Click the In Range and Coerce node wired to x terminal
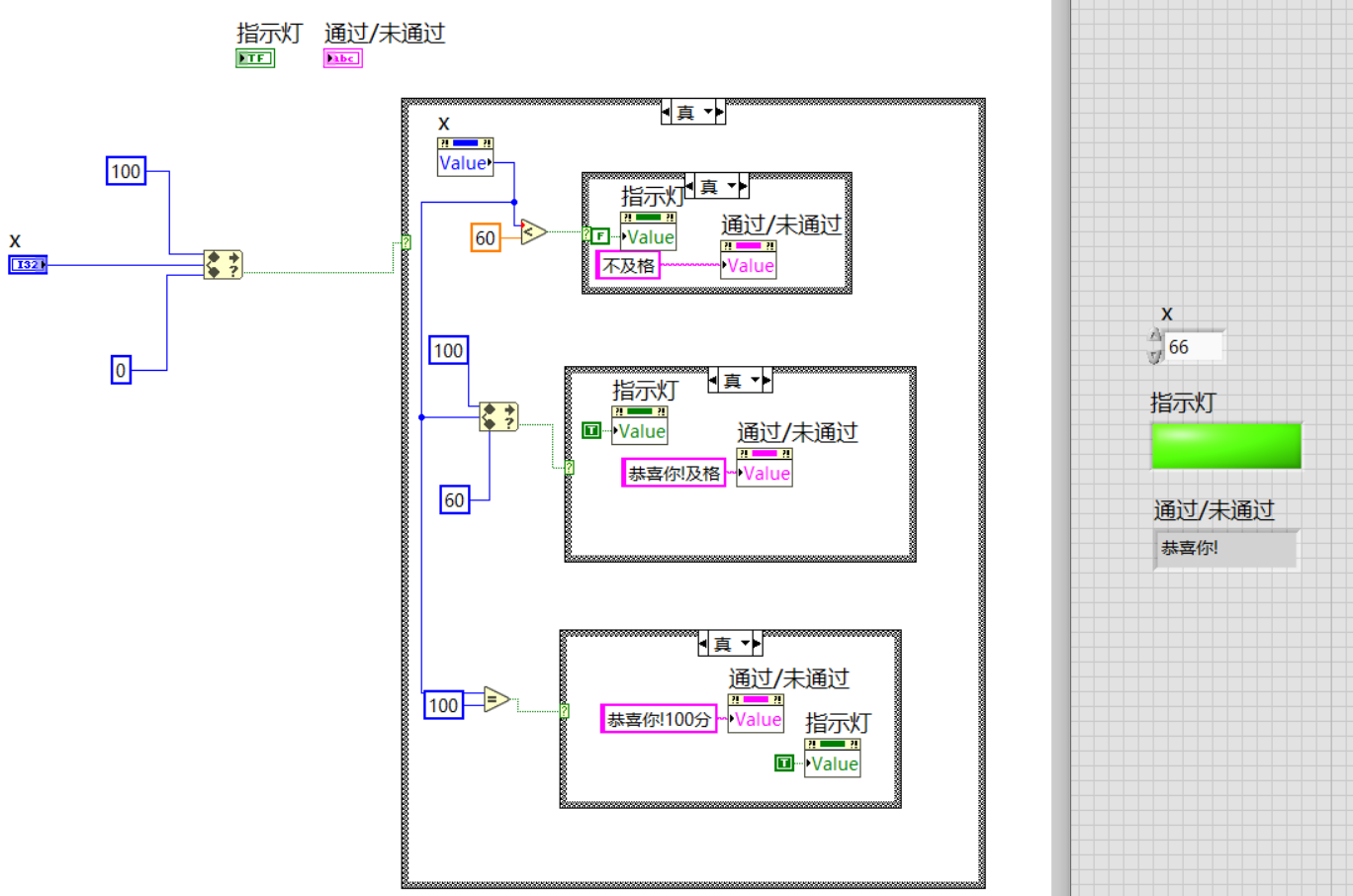1353x896 pixels. (223, 264)
